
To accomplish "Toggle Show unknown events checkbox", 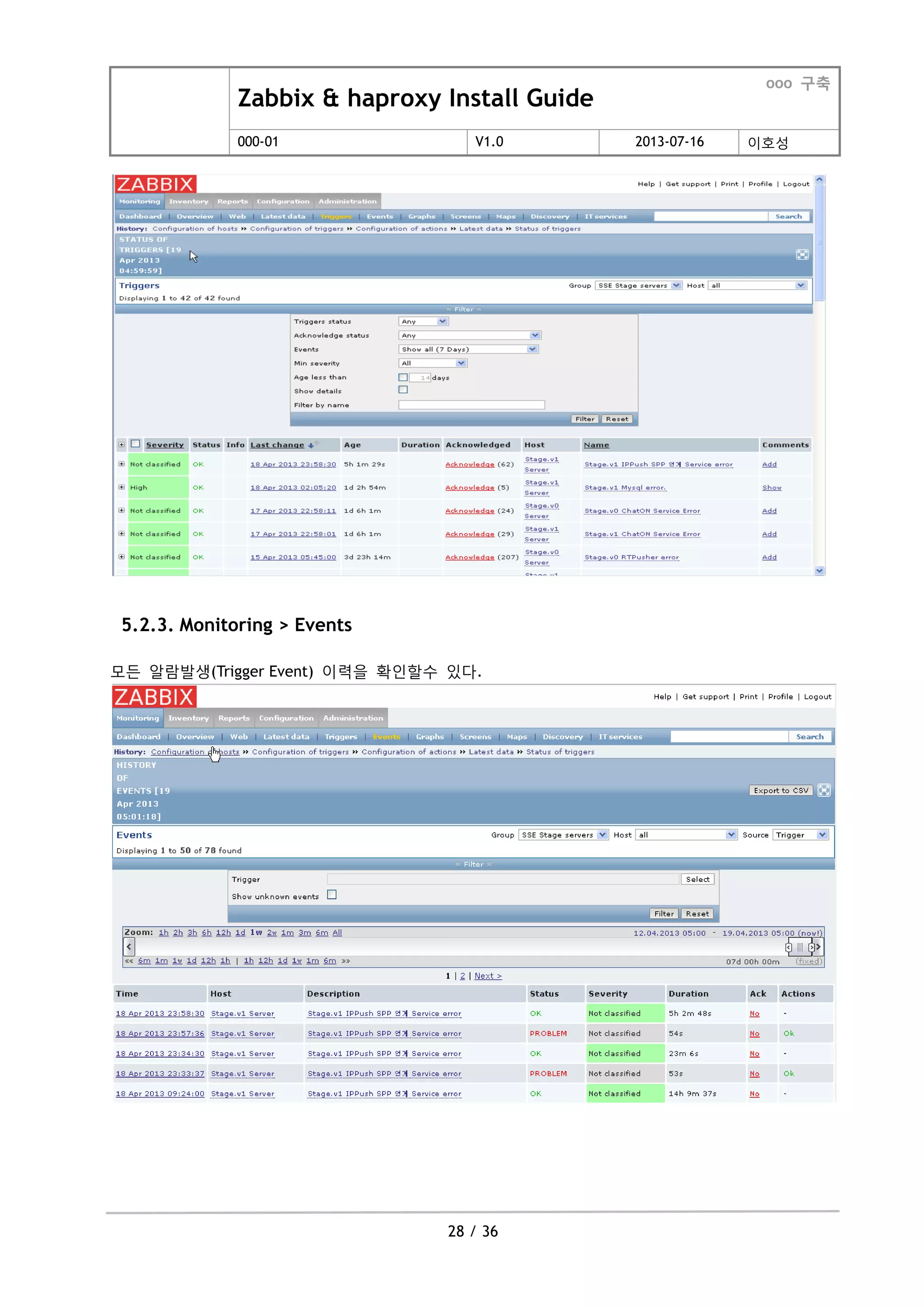I will pyautogui.click(x=332, y=895).
